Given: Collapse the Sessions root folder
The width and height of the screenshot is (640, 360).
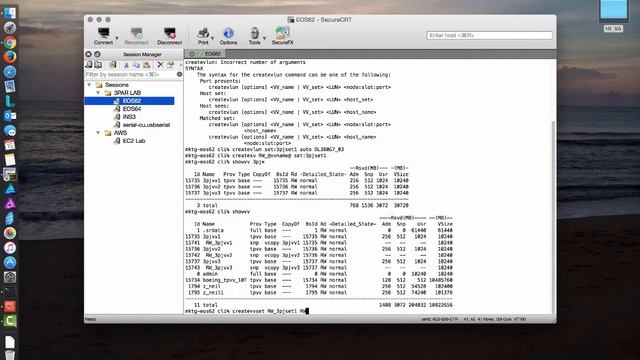Looking at the screenshot, I should tap(89, 85).
